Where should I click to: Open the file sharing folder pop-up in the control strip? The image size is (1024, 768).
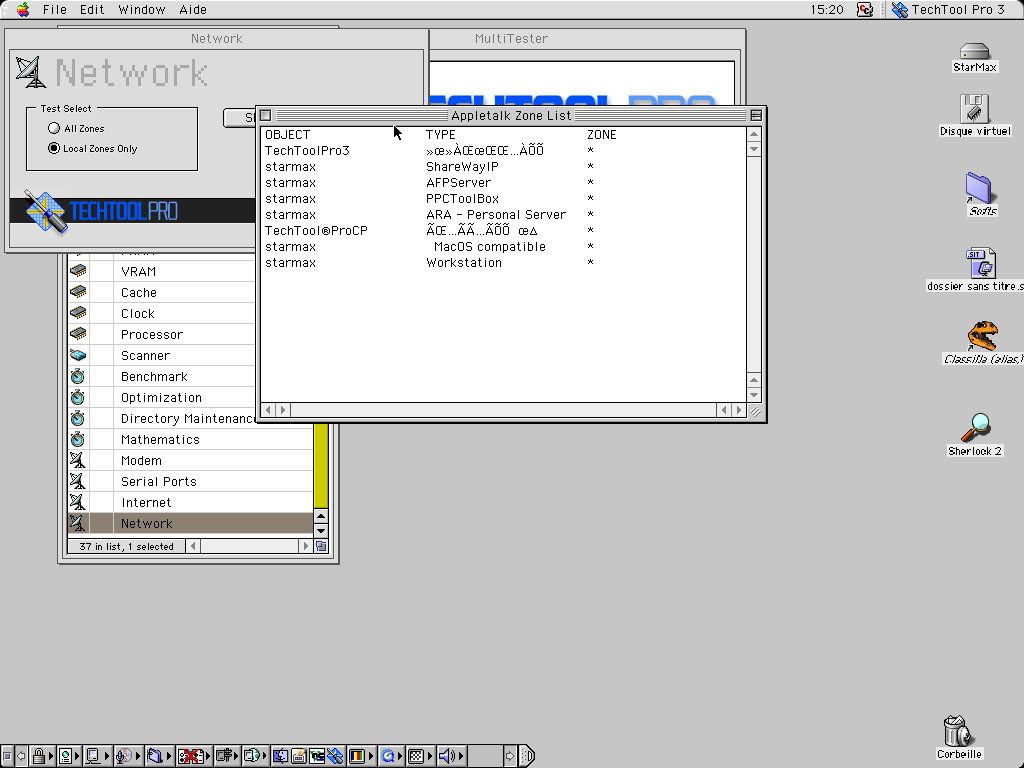click(x=158, y=756)
